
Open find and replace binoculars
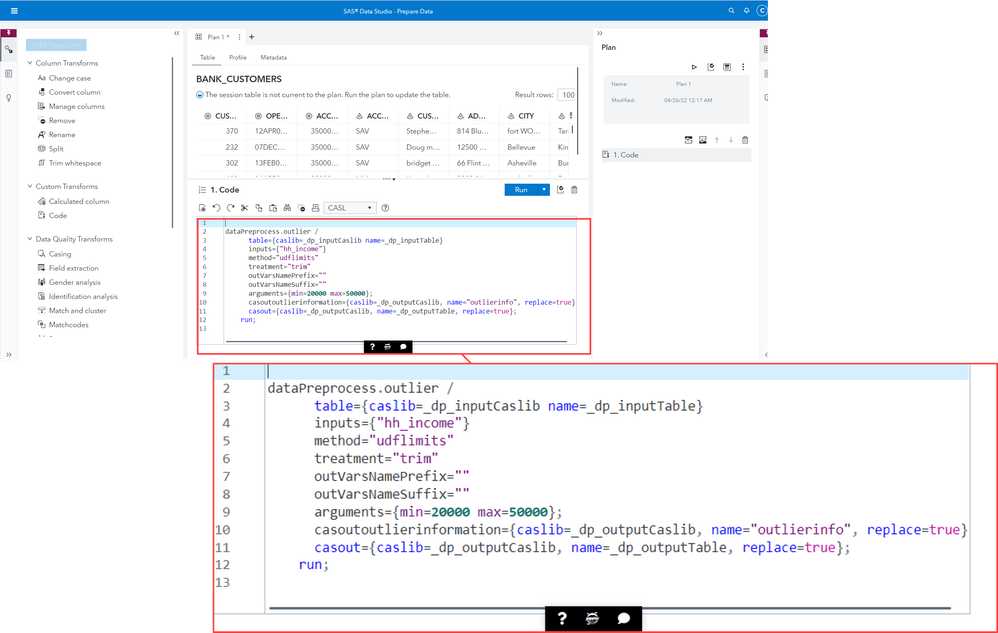pyautogui.click(x=287, y=208)
